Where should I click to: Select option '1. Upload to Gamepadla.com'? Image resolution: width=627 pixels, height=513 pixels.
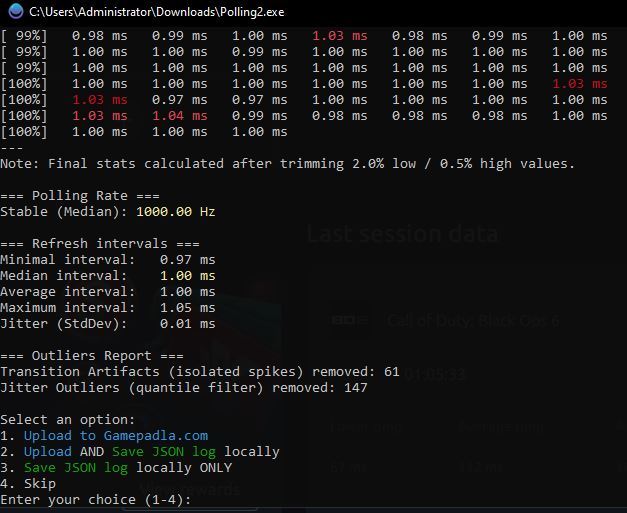pos(104,435)
